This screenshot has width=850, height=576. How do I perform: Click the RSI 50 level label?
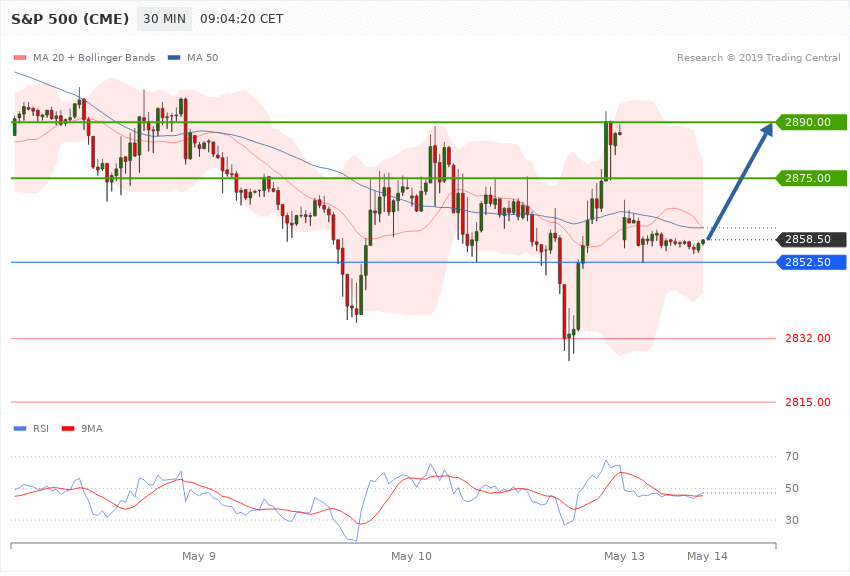tap(792, 488)
